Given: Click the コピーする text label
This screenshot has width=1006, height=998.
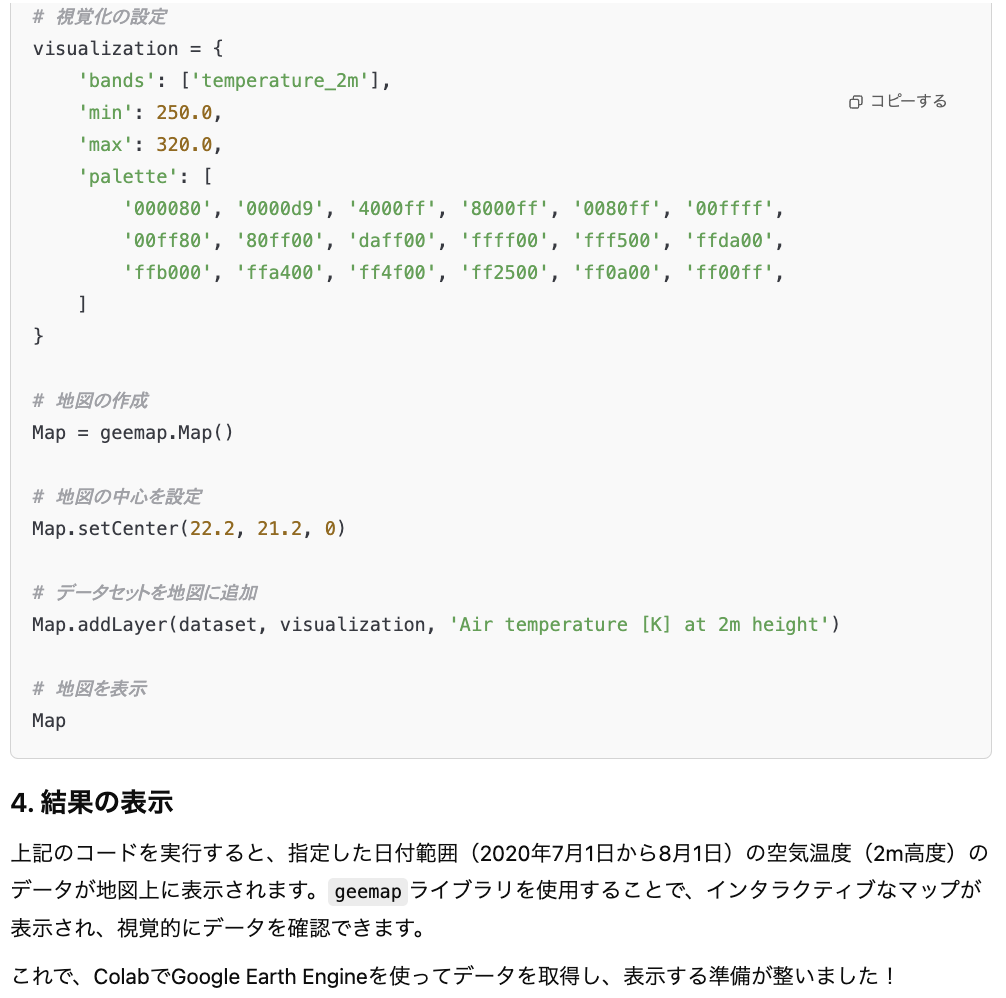Looking at the screenshot, I should pyautogui.click(x=908, y=101).
